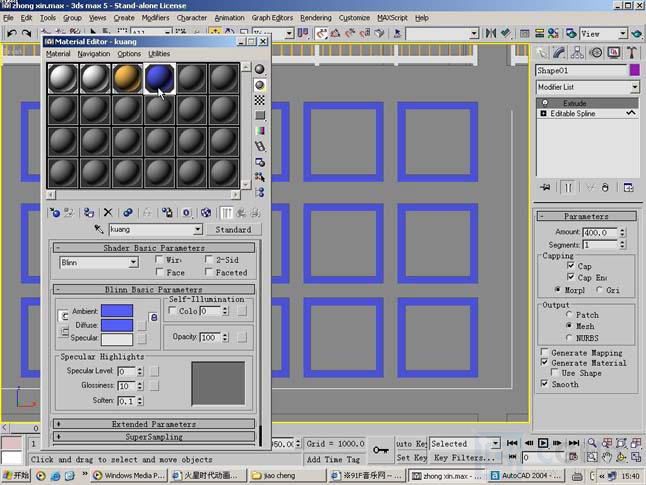
Task: Open the Rendering menu
Action: click(316, 18)
